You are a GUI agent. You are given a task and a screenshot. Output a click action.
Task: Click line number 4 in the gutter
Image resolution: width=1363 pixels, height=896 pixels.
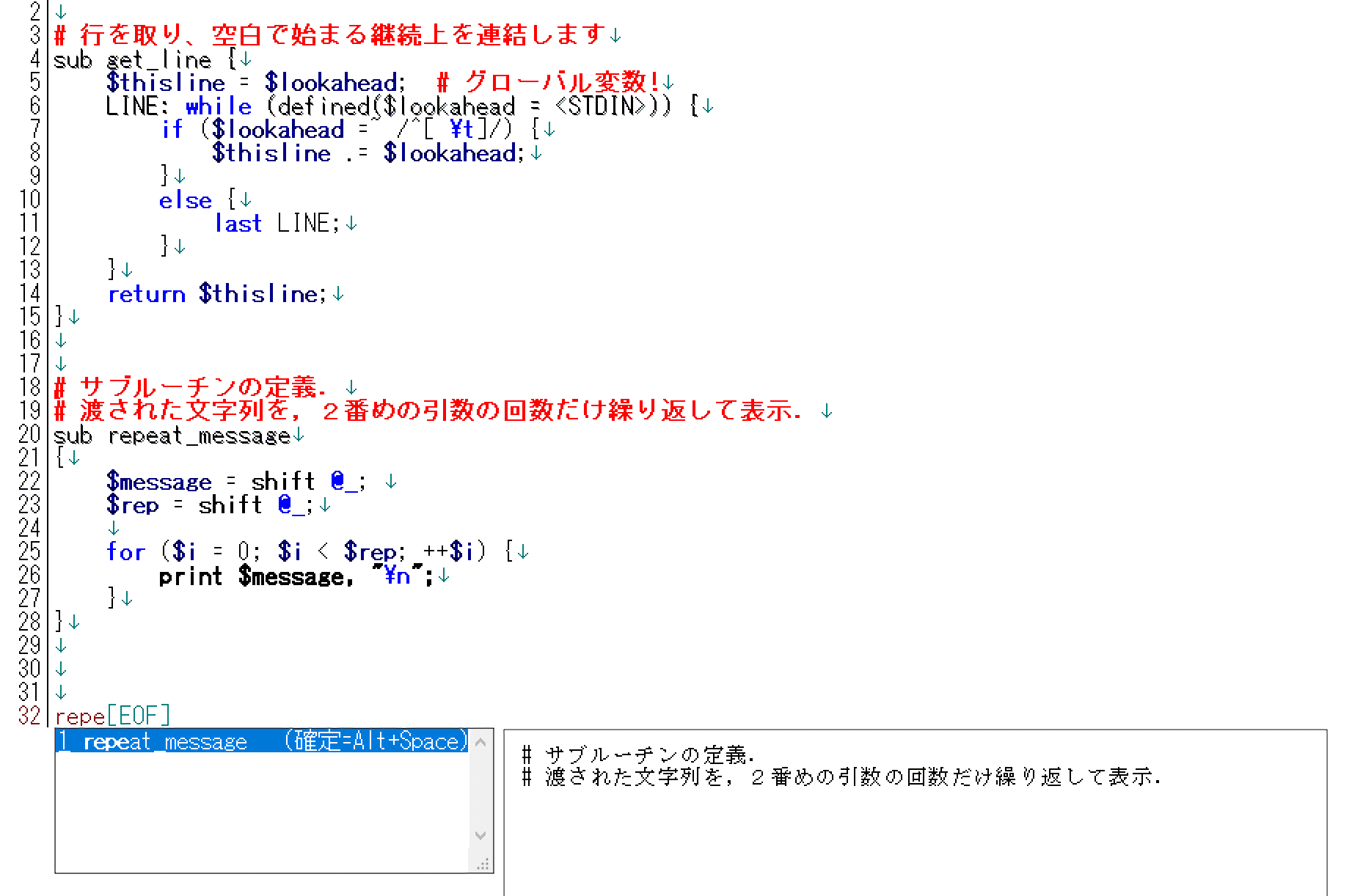(x=35, y=59)
